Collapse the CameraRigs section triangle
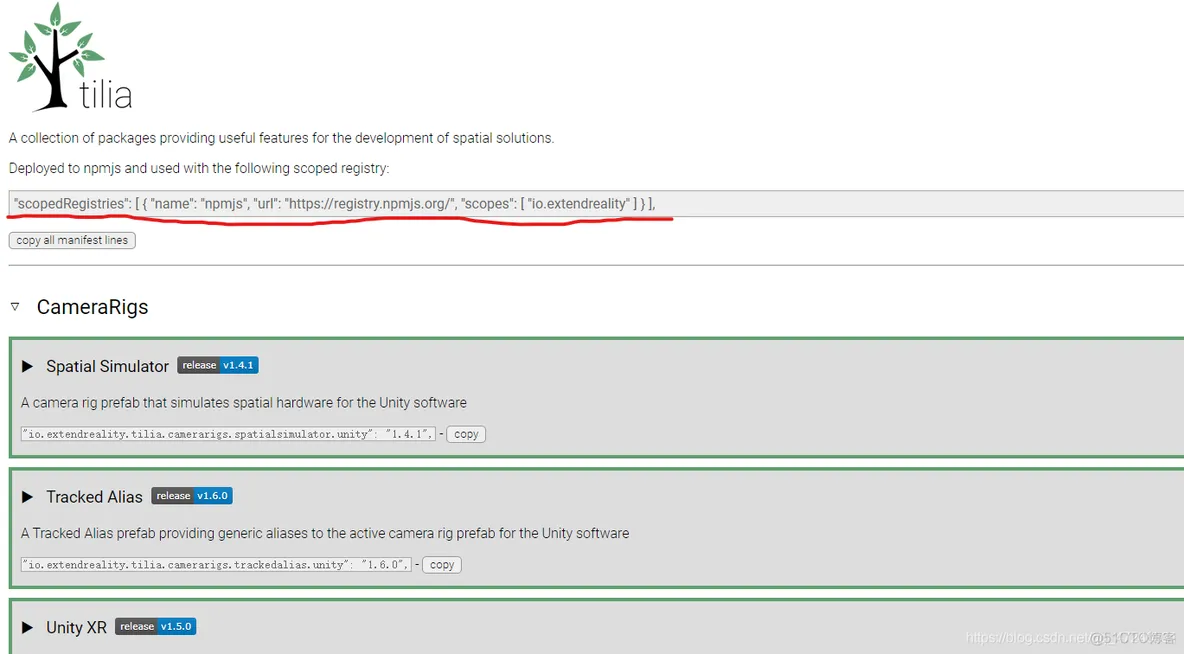1184x654 pixels. click(x=15, y=307)
